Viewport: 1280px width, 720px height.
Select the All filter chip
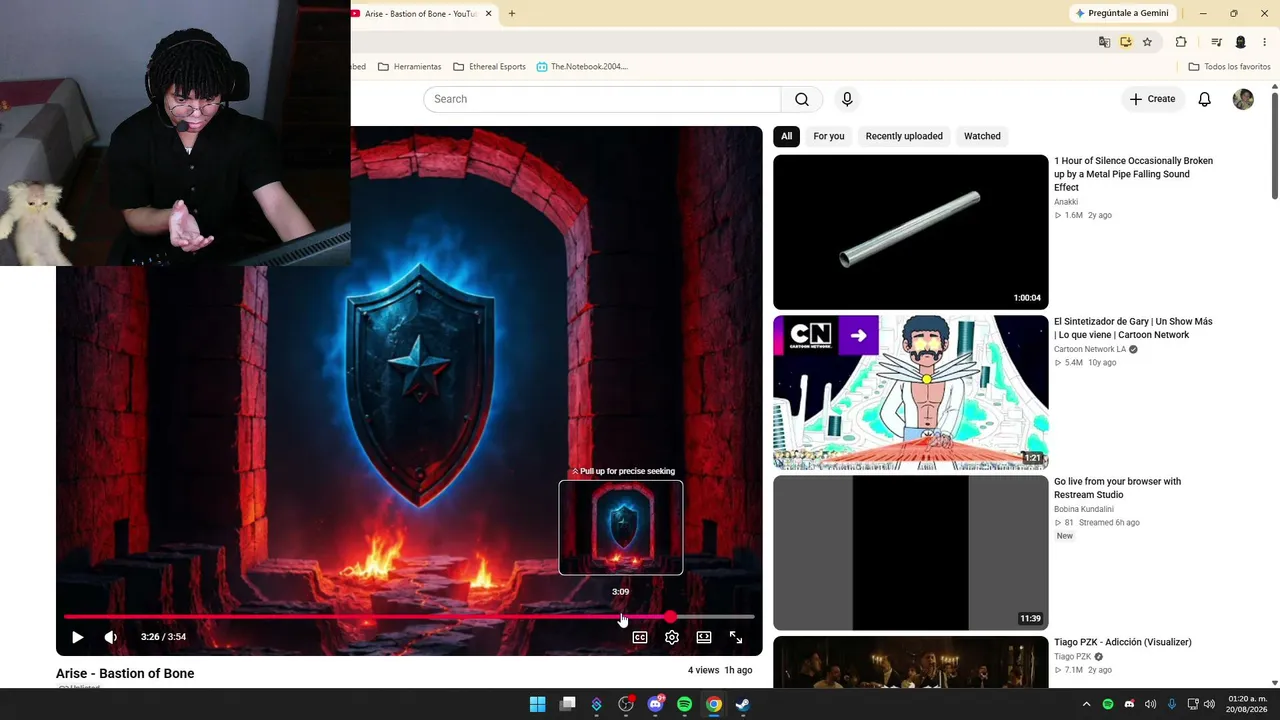click(787, 136)
